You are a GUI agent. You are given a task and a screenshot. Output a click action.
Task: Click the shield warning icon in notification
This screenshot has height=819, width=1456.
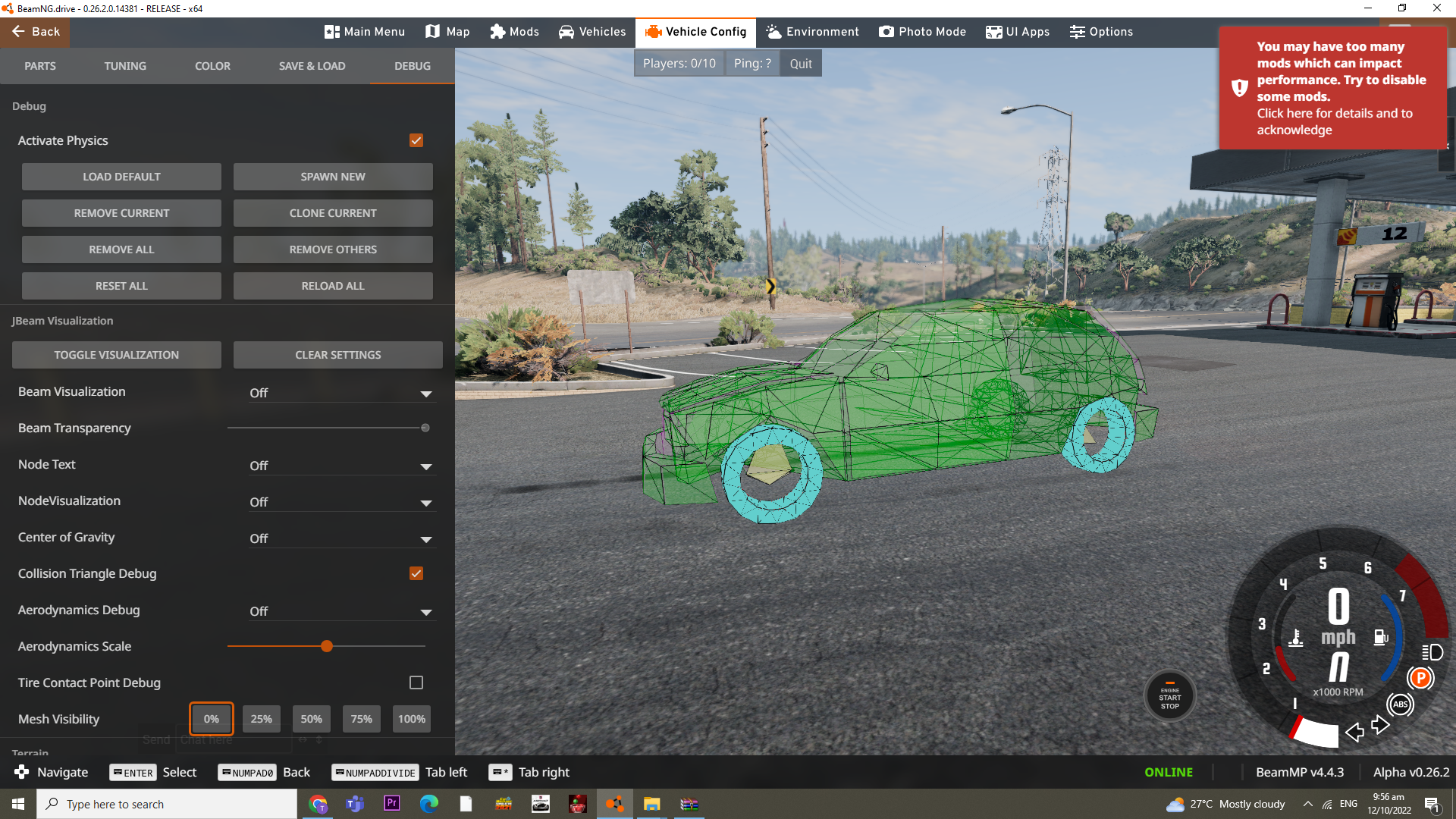point(1239,88)
